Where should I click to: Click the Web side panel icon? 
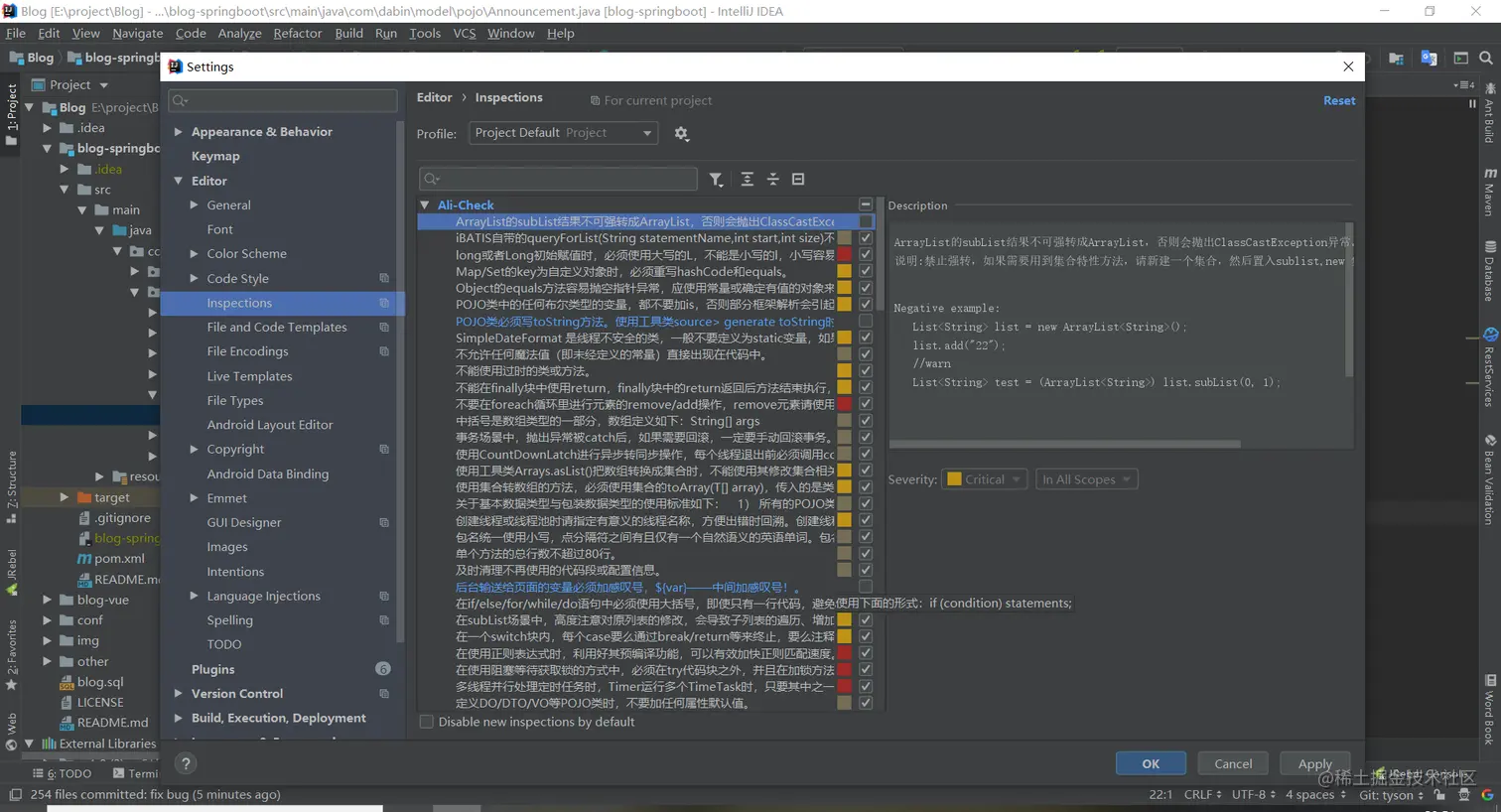point(12,731)
